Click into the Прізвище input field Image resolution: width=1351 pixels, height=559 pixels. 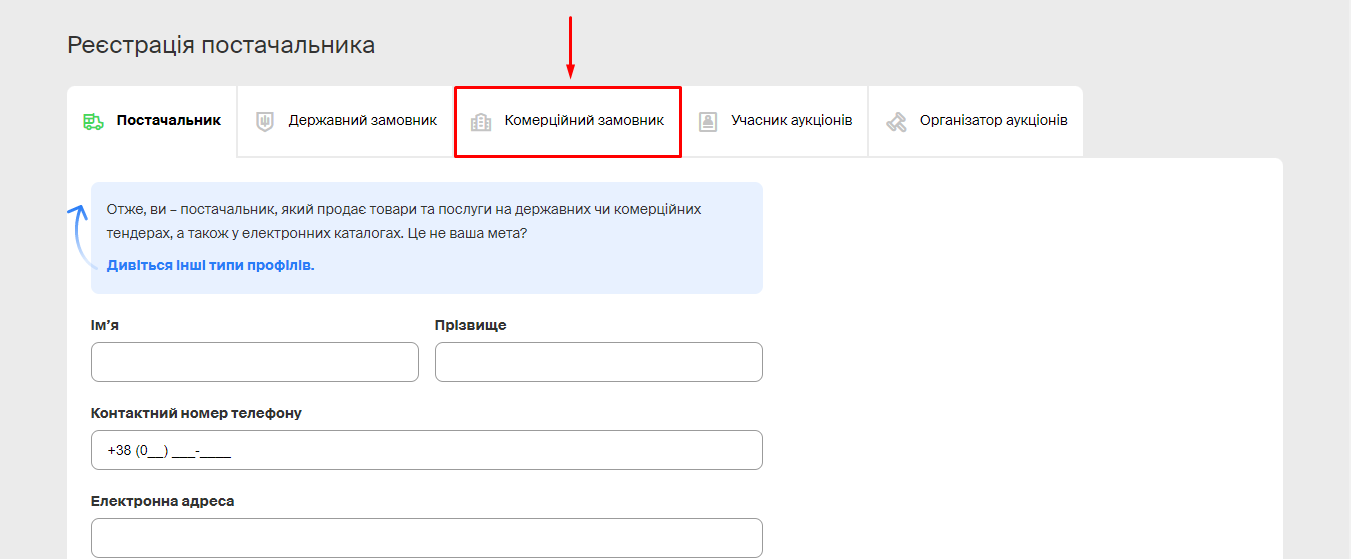(x=598, y=362)
